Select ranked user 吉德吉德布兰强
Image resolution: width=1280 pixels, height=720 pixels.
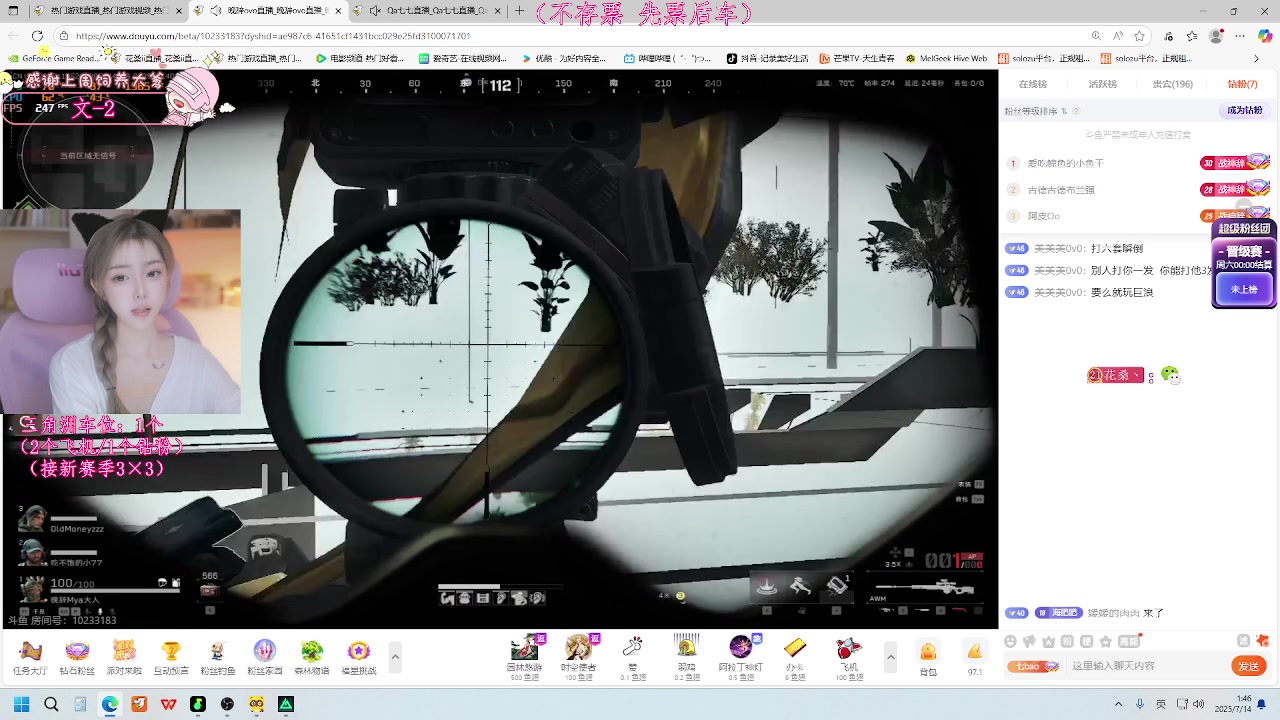pos(1061,189)
